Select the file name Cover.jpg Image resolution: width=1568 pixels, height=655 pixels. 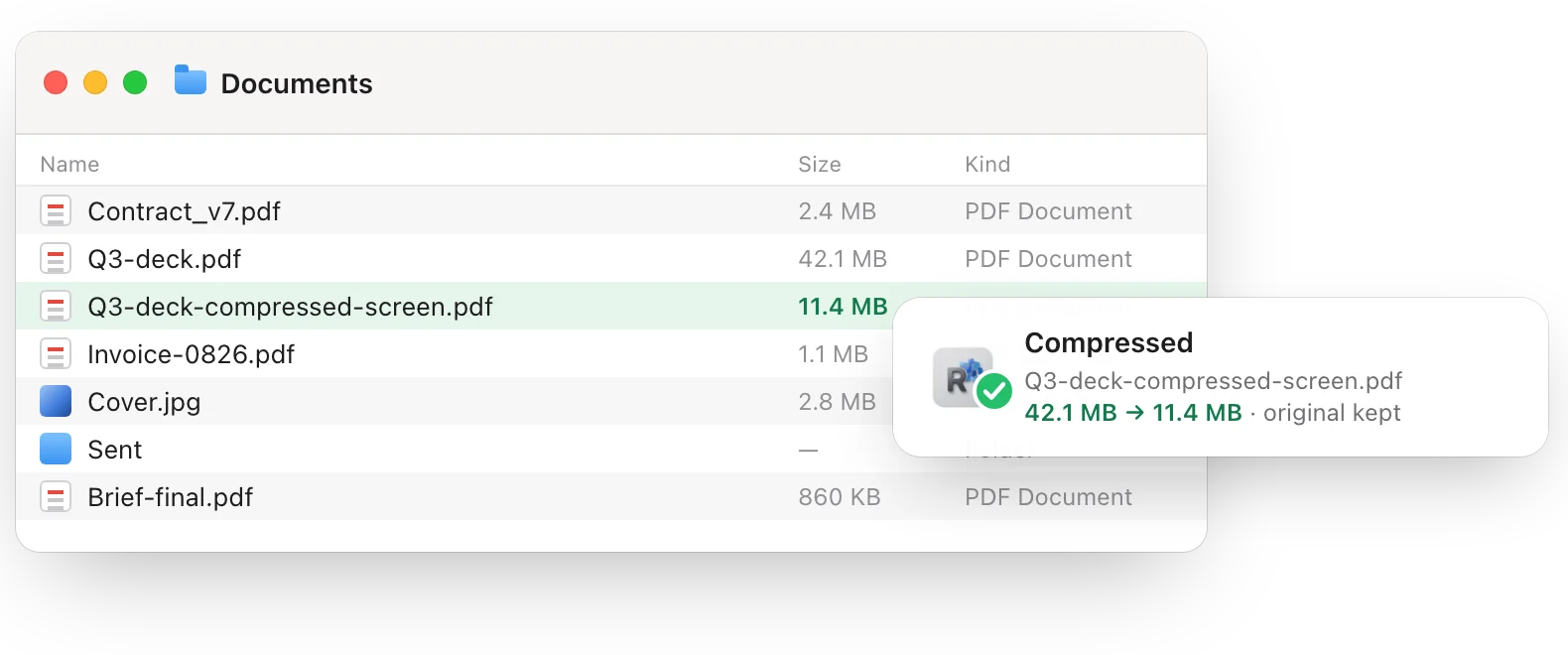(145, 402)
